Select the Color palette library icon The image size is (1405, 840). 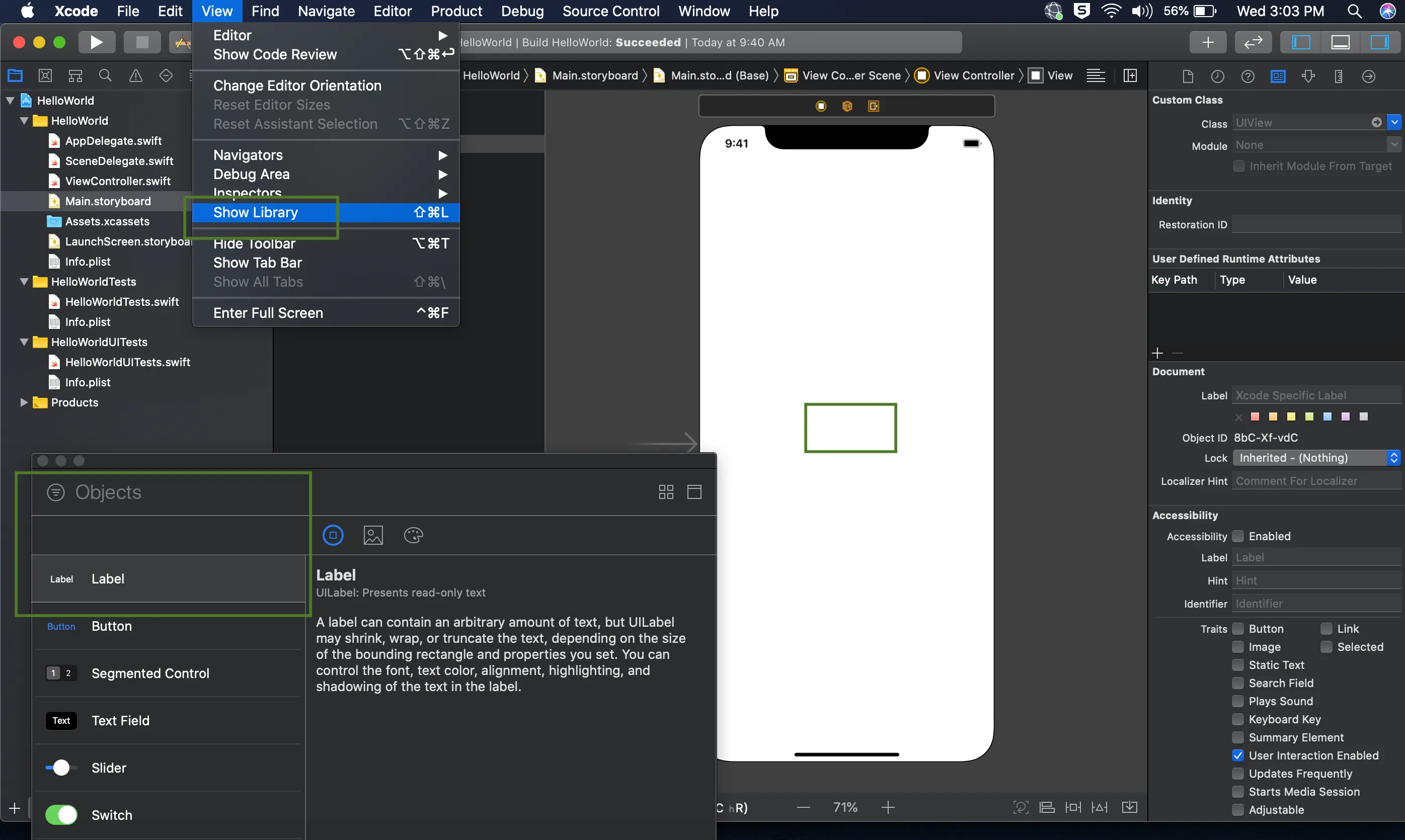tap(414, 535)
